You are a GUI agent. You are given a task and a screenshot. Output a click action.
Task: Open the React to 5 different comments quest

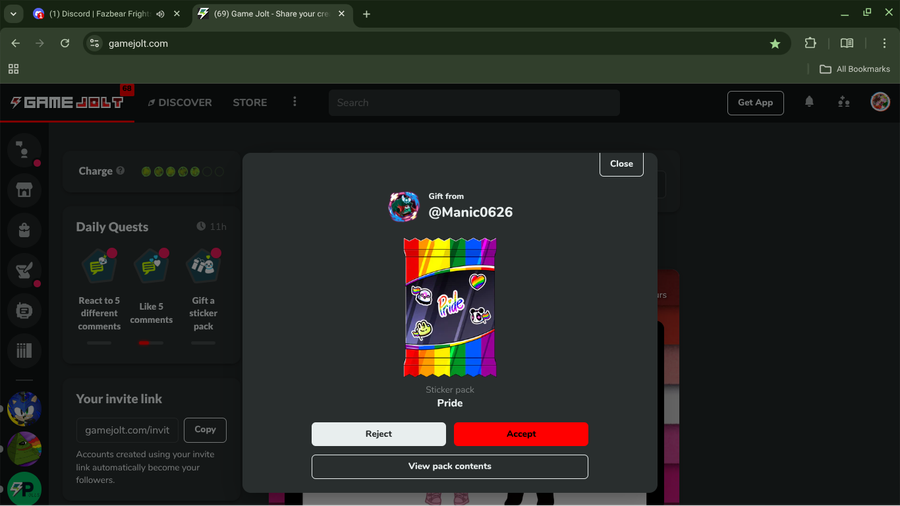click(99, 297)
